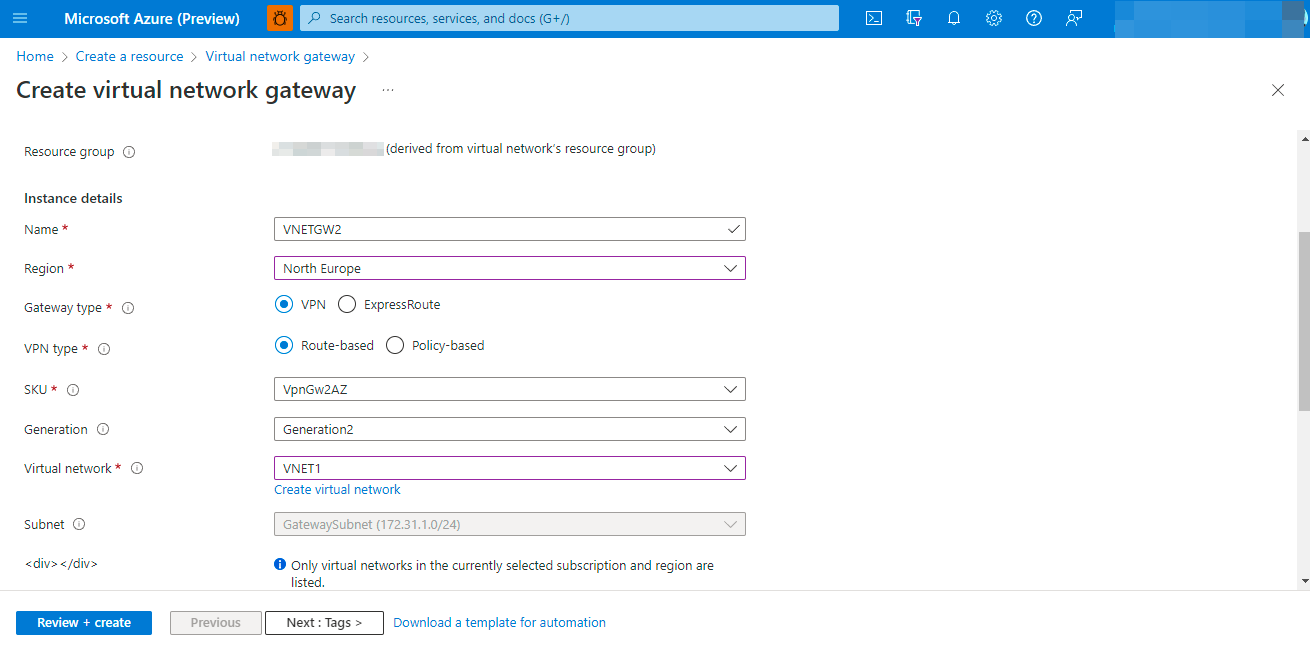Open the Generation dropdown showing Generation2
1310x650 pixels.
[x=510, y=429]
